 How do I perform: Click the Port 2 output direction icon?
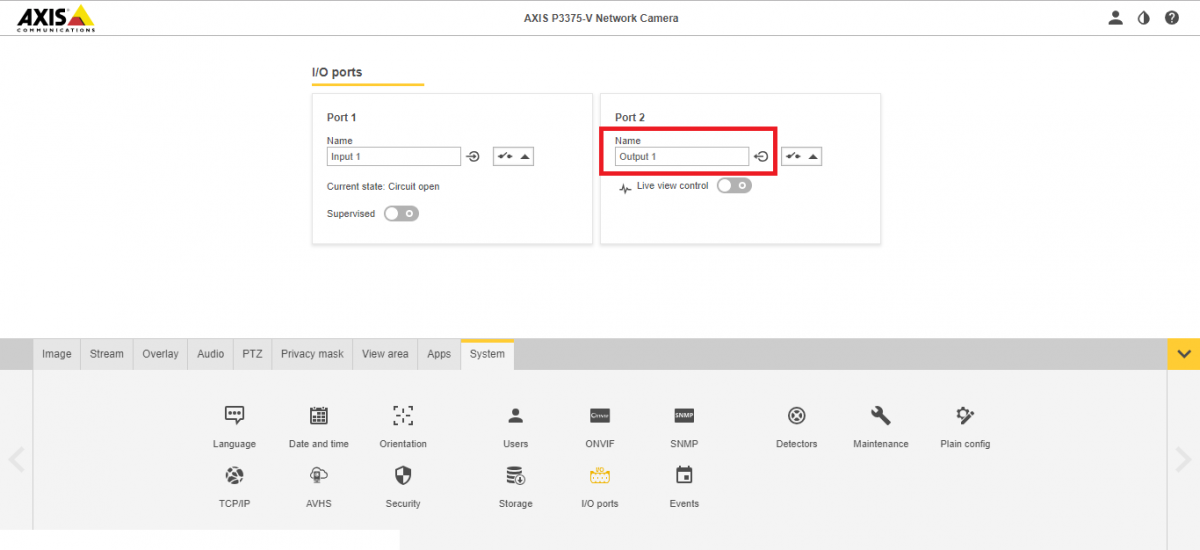[762, 156]
